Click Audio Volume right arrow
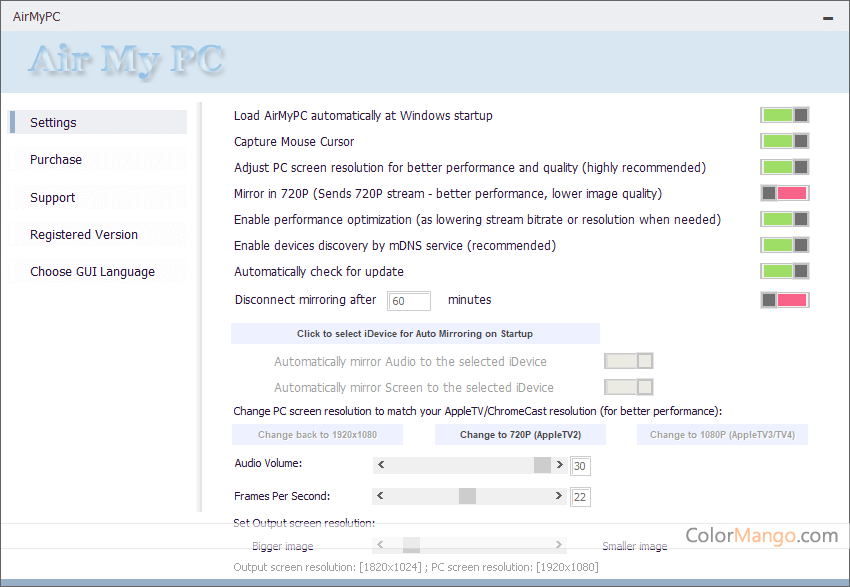The image size is (850, 587). click(x=559, y=465)
